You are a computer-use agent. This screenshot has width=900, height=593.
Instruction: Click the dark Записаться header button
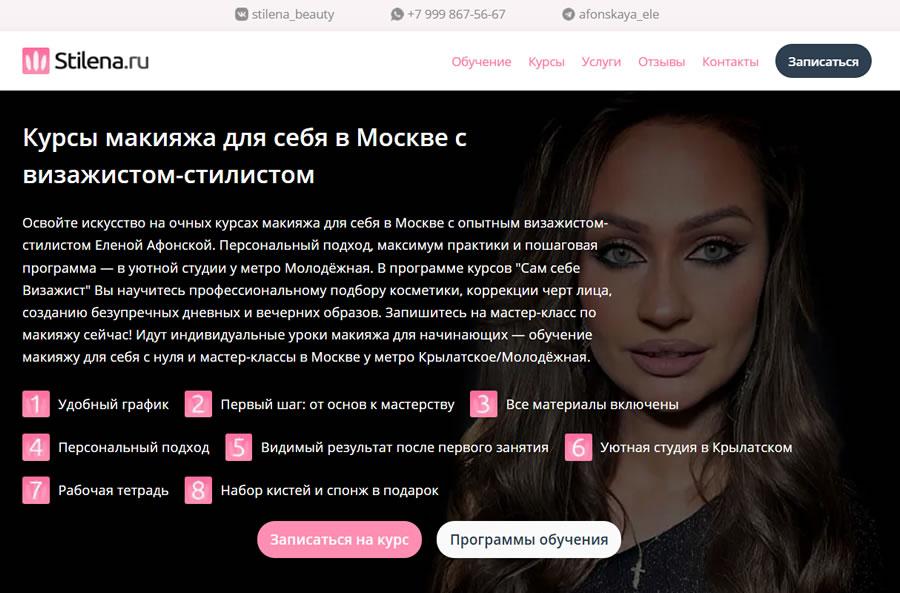pos(823,61)
